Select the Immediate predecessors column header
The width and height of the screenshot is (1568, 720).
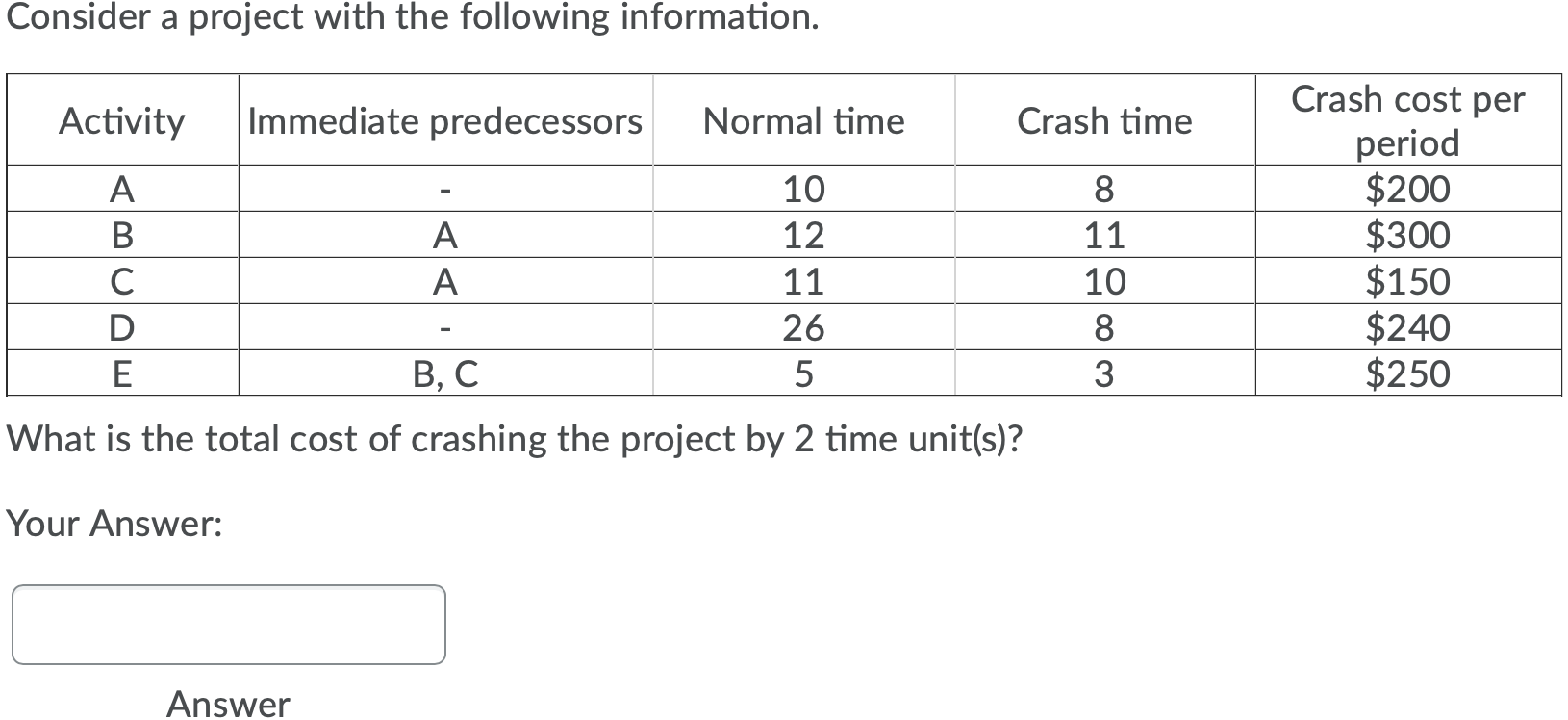click(x=445, y=121)
